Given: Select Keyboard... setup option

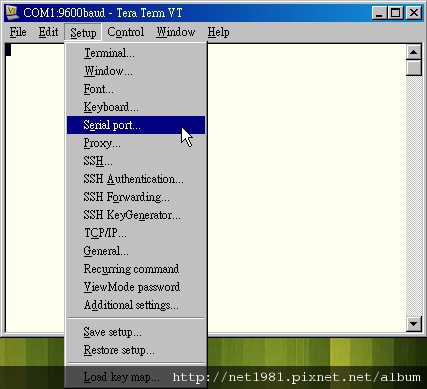Looking at the screenshot, I should point(136,107).
